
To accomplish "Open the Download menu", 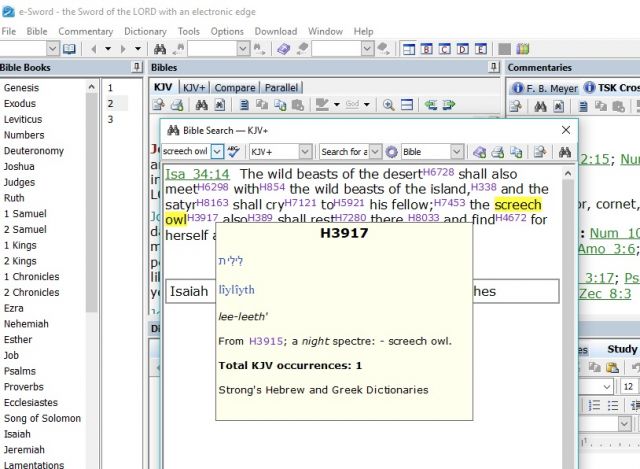I will (276, 31).
